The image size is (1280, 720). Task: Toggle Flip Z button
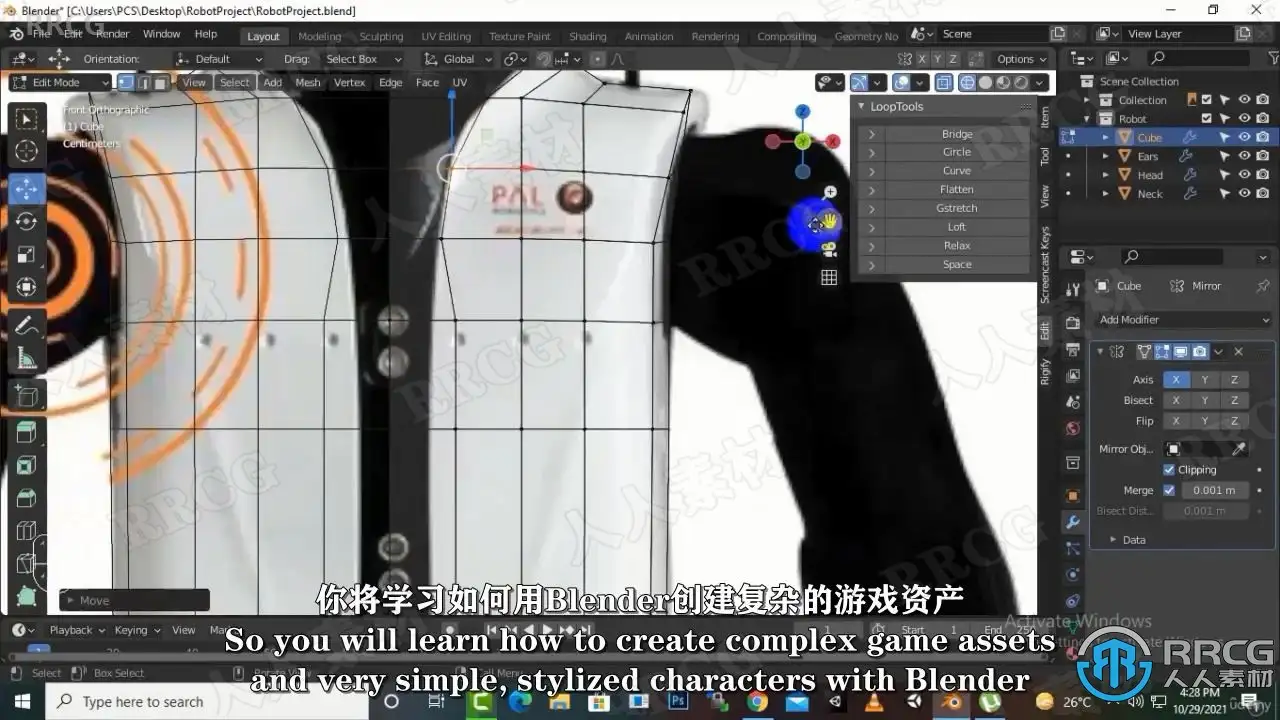pyautogui.click(x=1234, y=421)
